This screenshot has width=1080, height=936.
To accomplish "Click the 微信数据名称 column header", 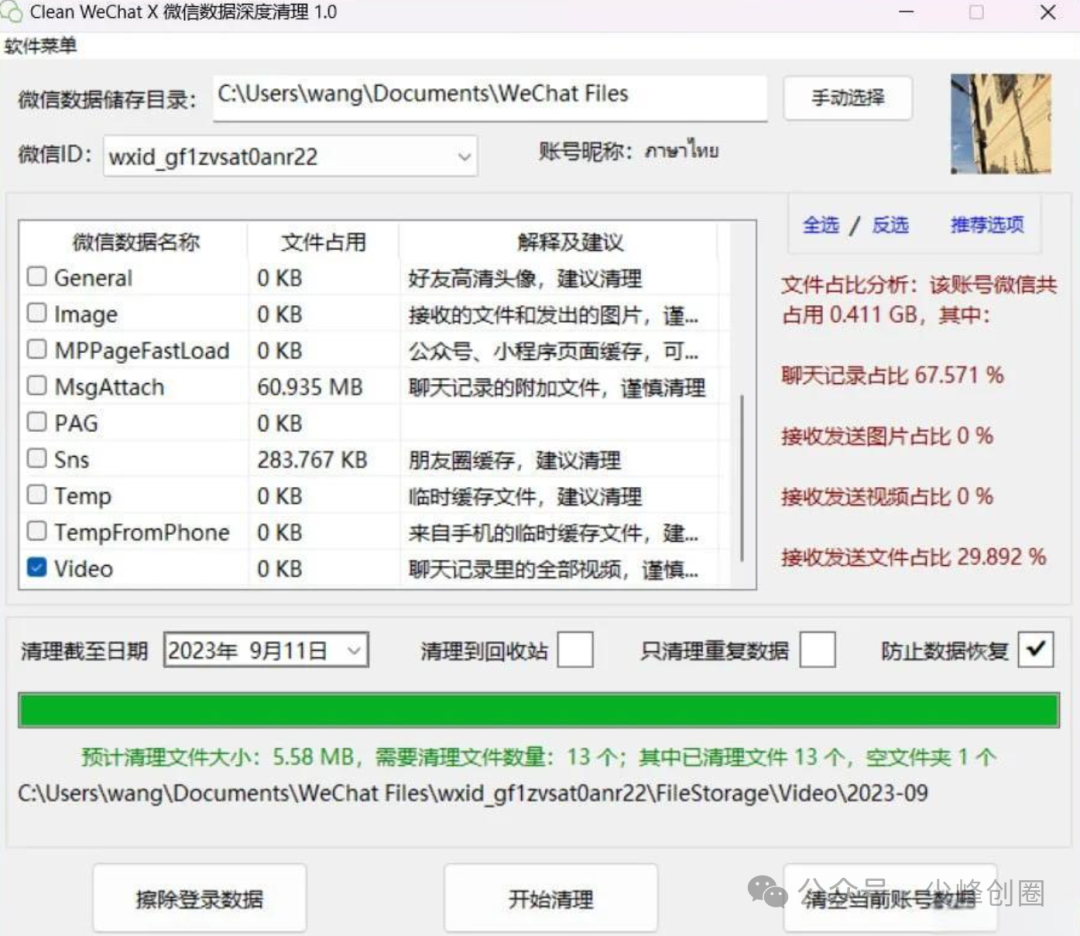I will [x=136, y=242].
